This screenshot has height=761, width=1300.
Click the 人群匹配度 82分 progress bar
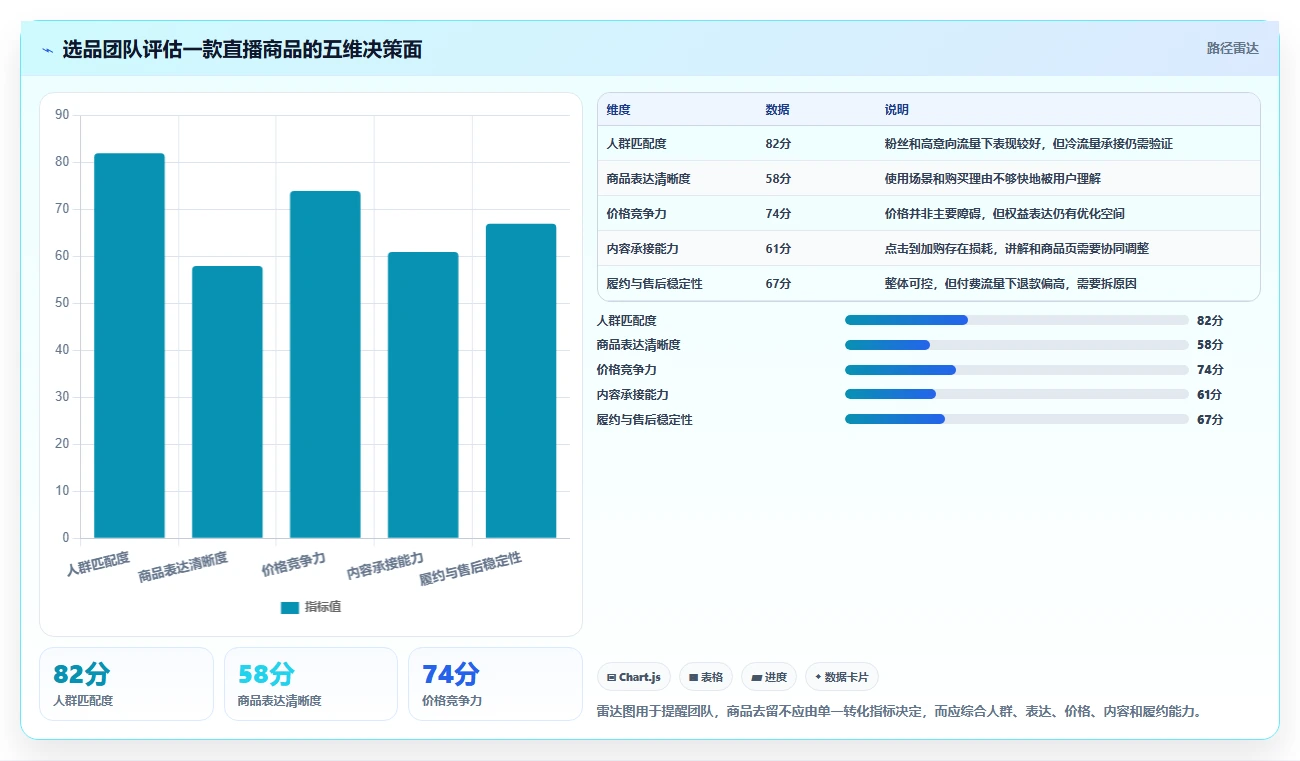1016,320
